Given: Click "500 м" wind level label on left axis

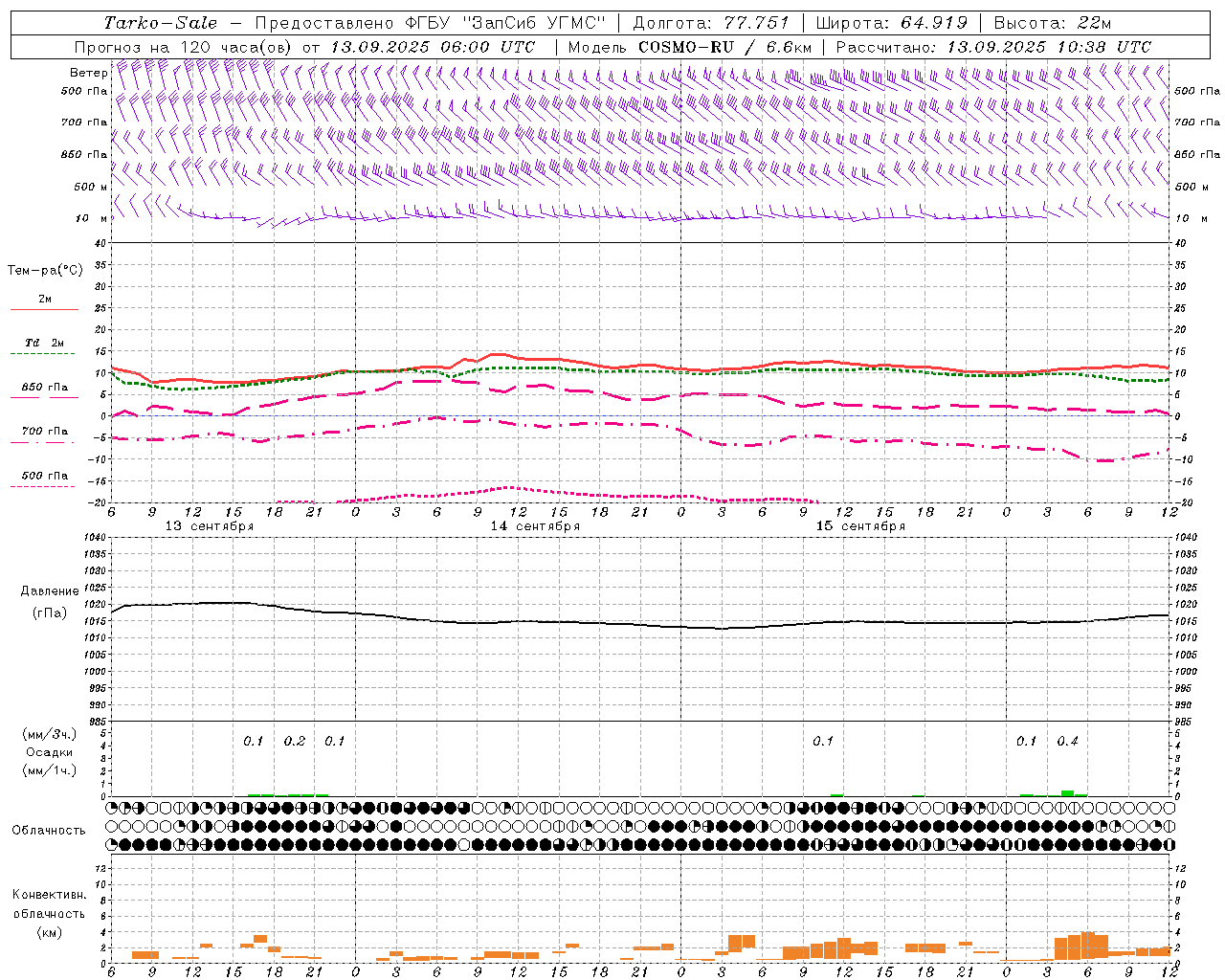Looking at the screenshot, I should [91, 187].
